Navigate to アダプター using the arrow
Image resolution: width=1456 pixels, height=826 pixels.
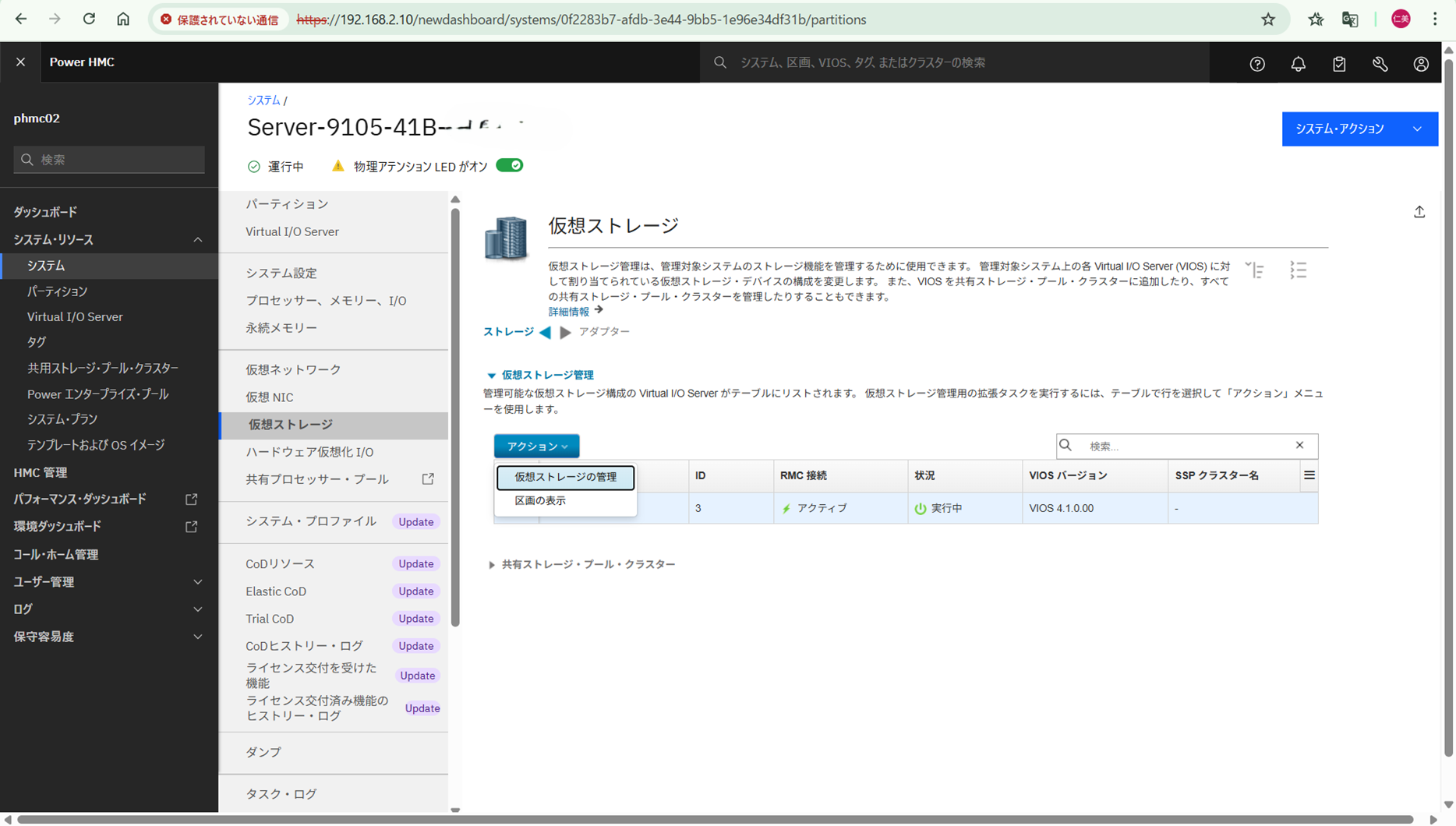565,332
